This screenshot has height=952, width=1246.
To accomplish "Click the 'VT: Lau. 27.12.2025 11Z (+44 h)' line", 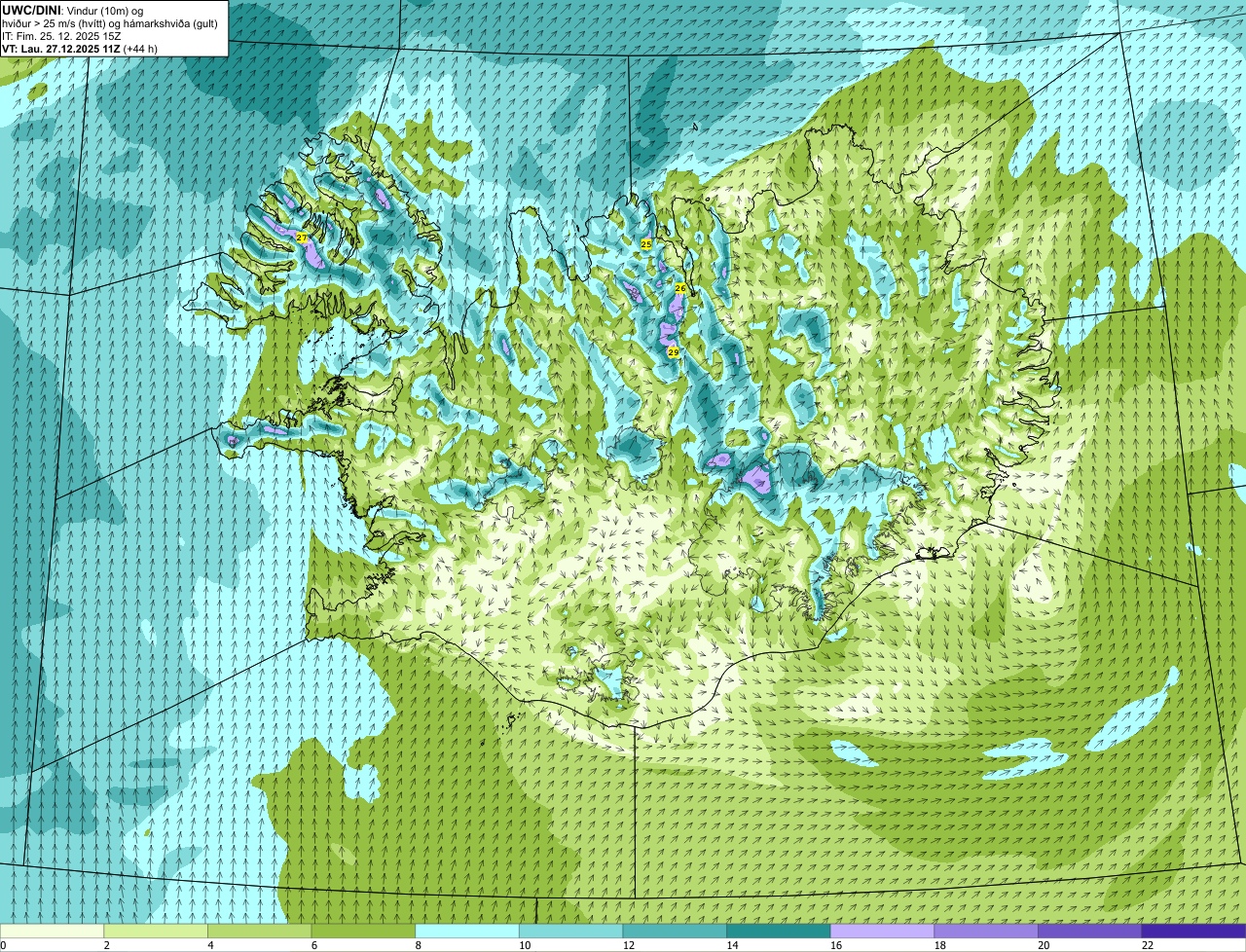I will (80, 48).
